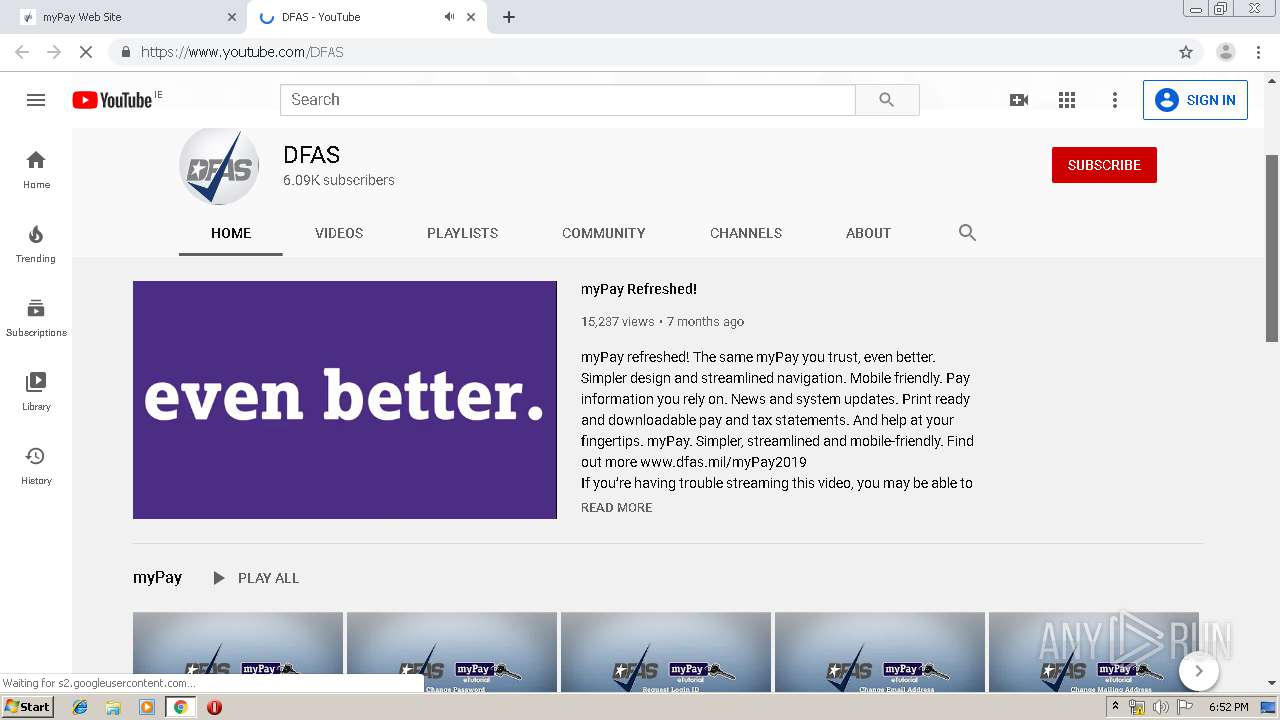Go to Home in the sidebar
The height and width of the screenshot is (720, 1280).
pos(36,169)
